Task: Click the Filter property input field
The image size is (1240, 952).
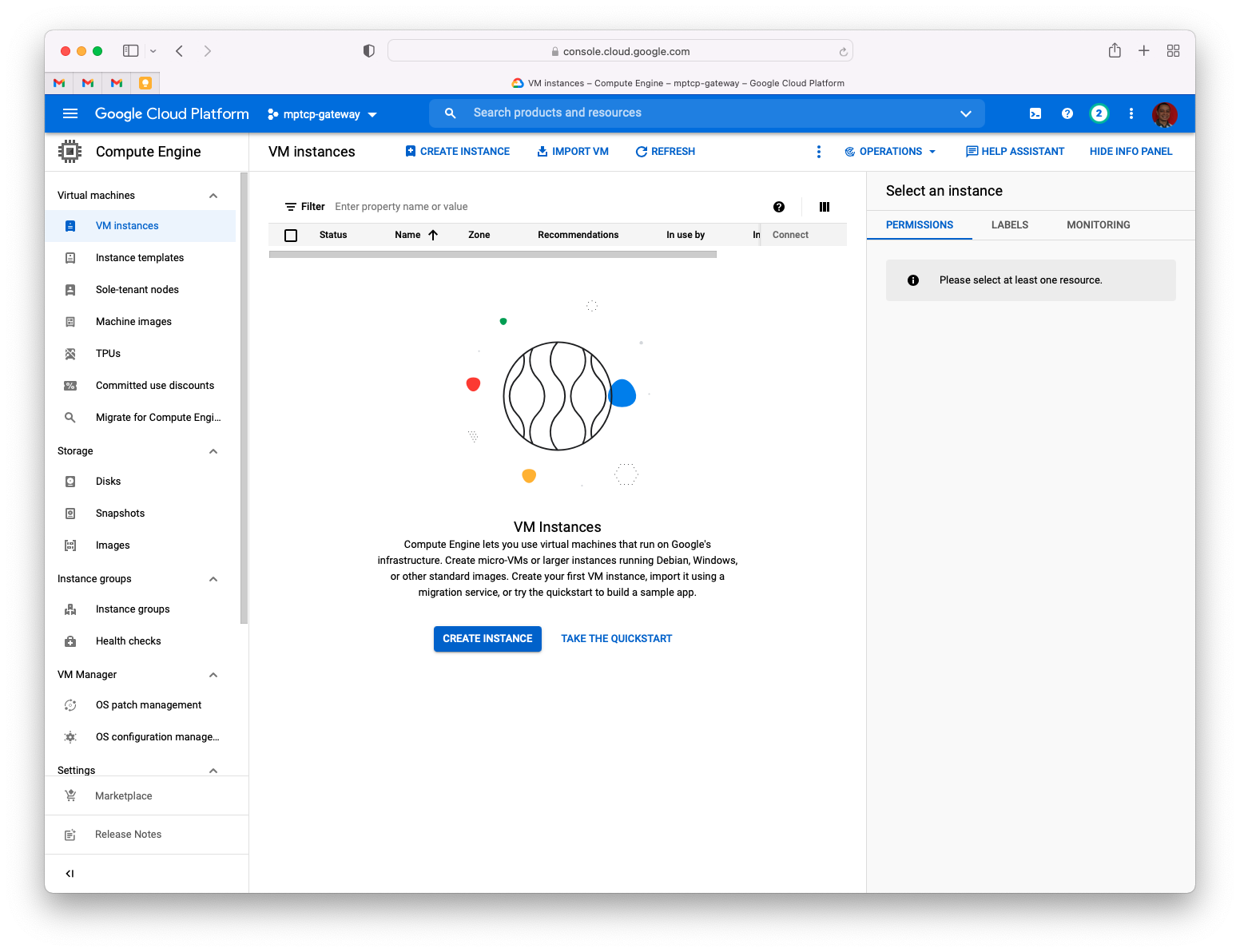Action: [546, 207]
